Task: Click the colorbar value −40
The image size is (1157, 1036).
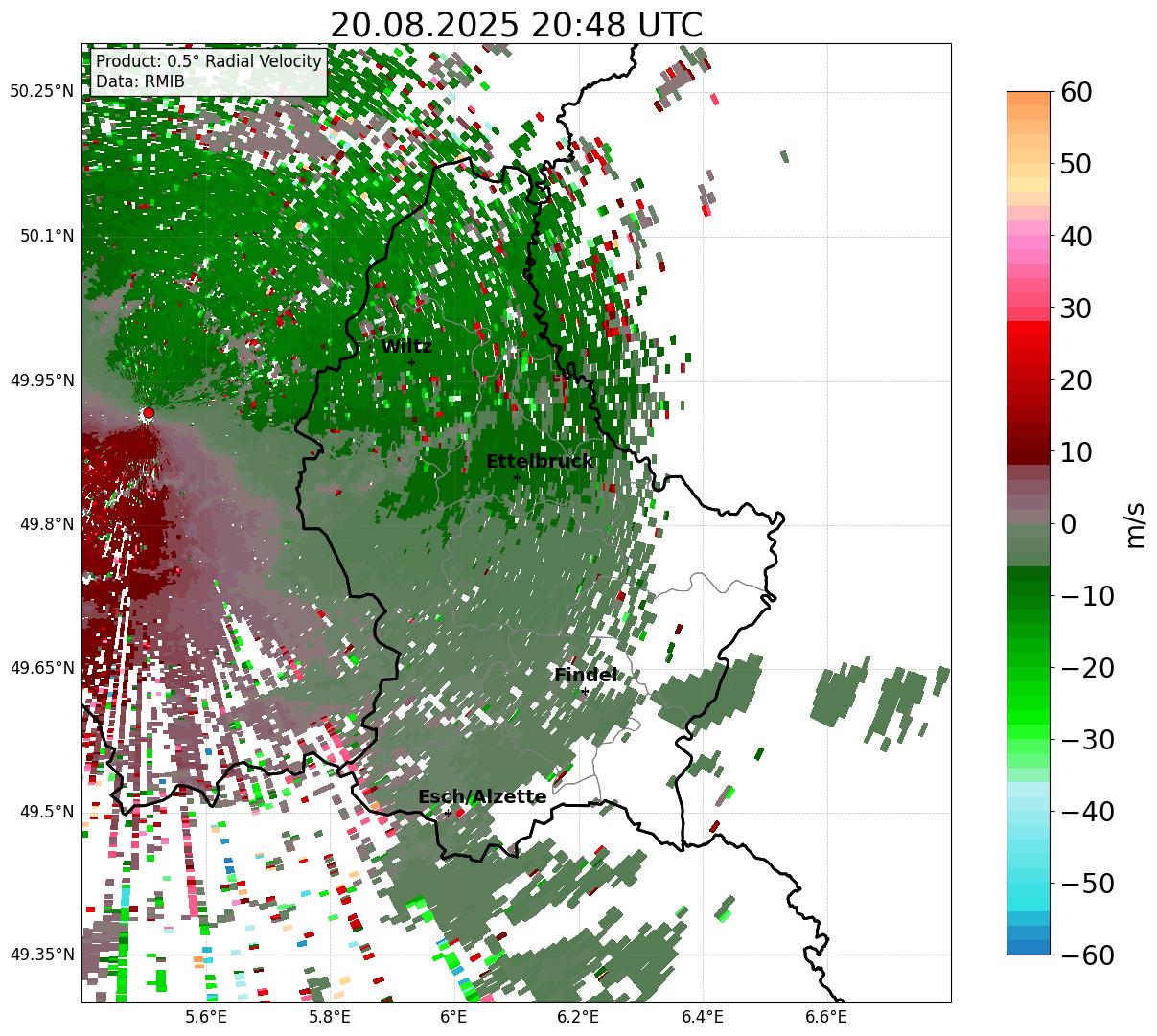Action: click(1086, 812)
